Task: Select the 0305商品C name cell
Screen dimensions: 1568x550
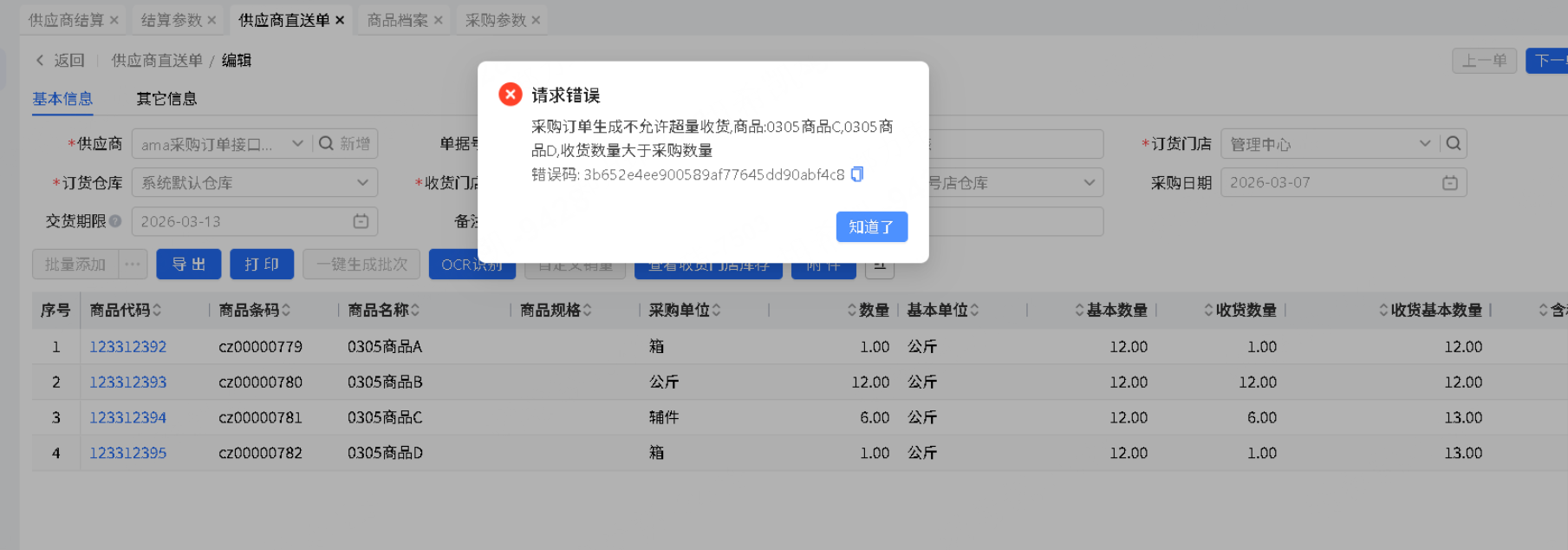Action: 385,417
